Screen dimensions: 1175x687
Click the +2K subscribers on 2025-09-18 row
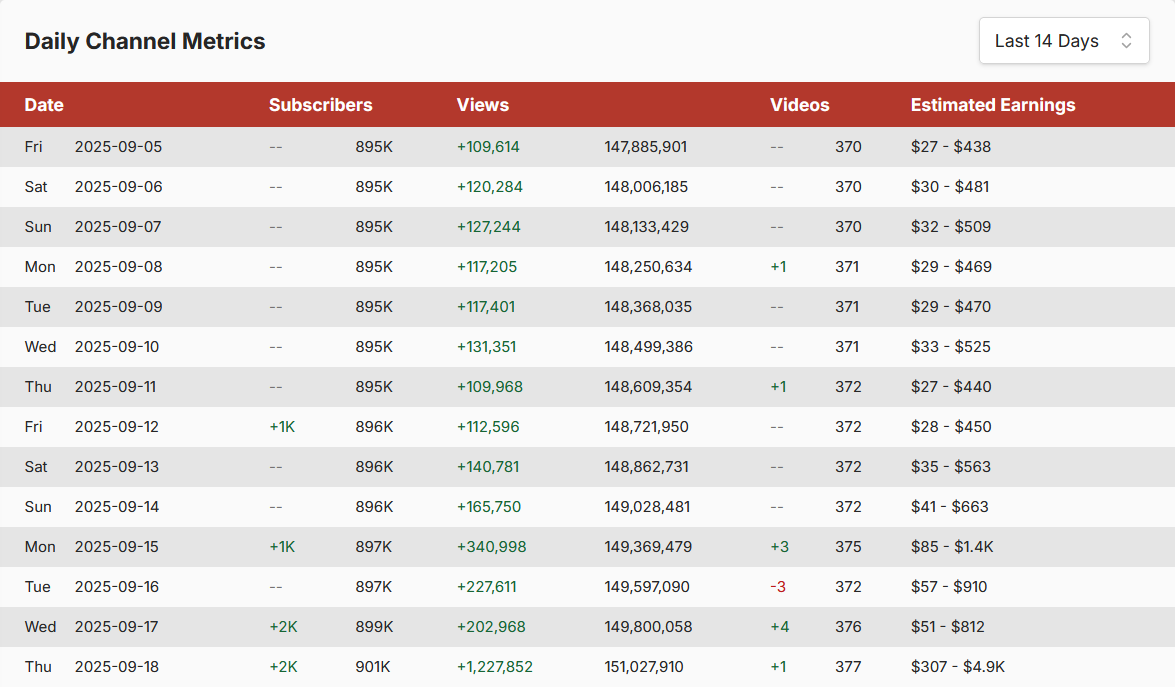click(x=283, y=667)
